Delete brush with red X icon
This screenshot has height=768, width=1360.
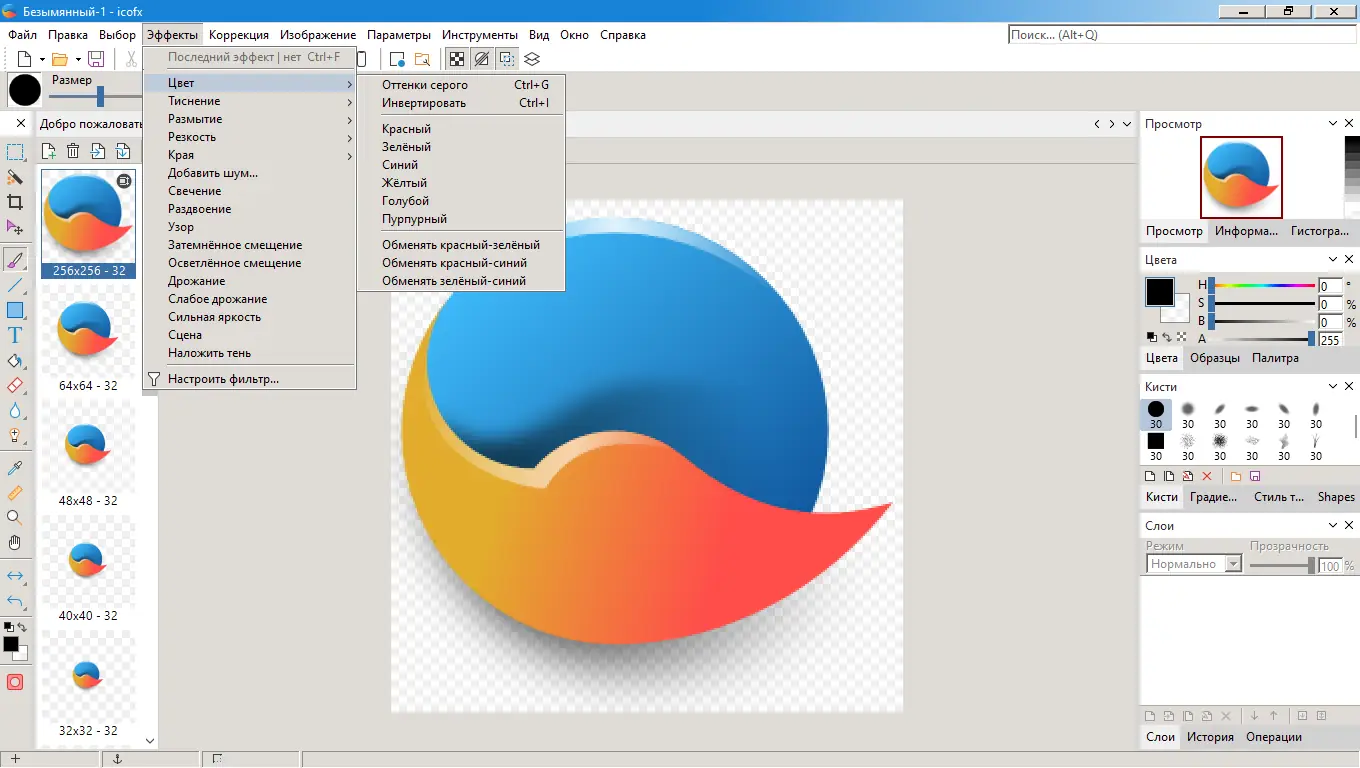click(x=1207, y=476)
